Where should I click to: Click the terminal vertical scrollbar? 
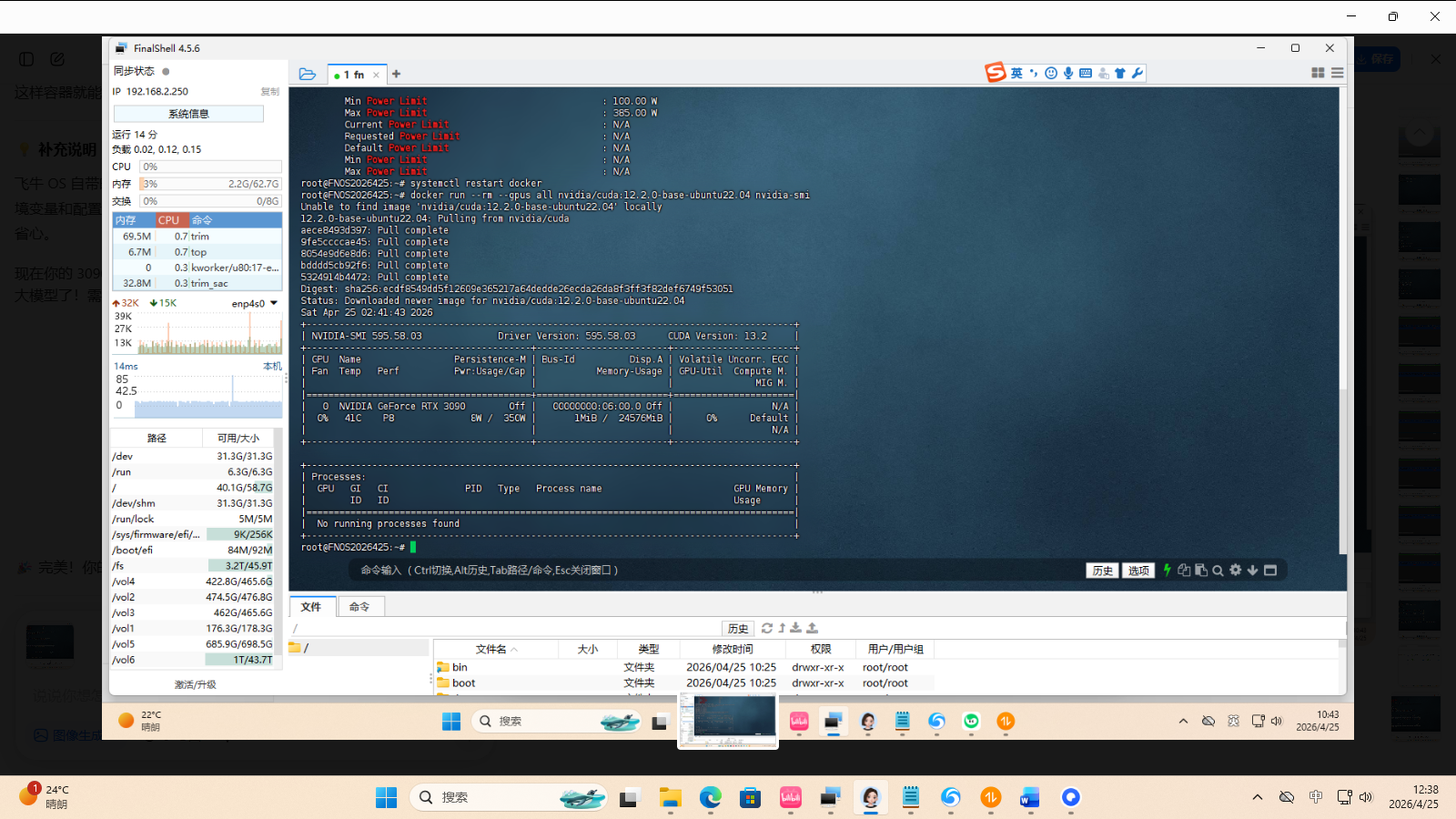click(x=1342, y=318)
